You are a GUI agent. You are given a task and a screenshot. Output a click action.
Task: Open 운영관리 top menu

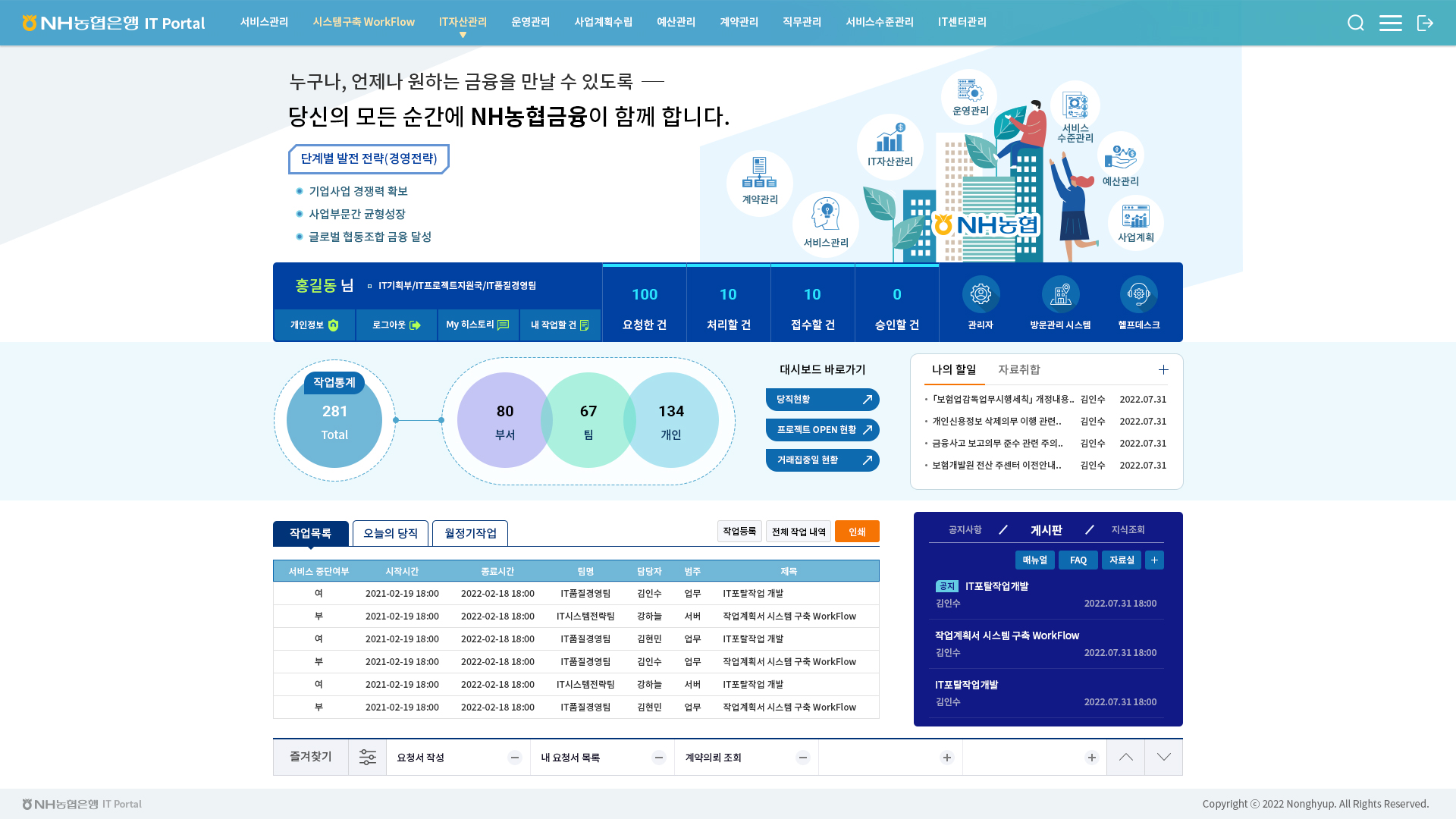tap(530, 22)
